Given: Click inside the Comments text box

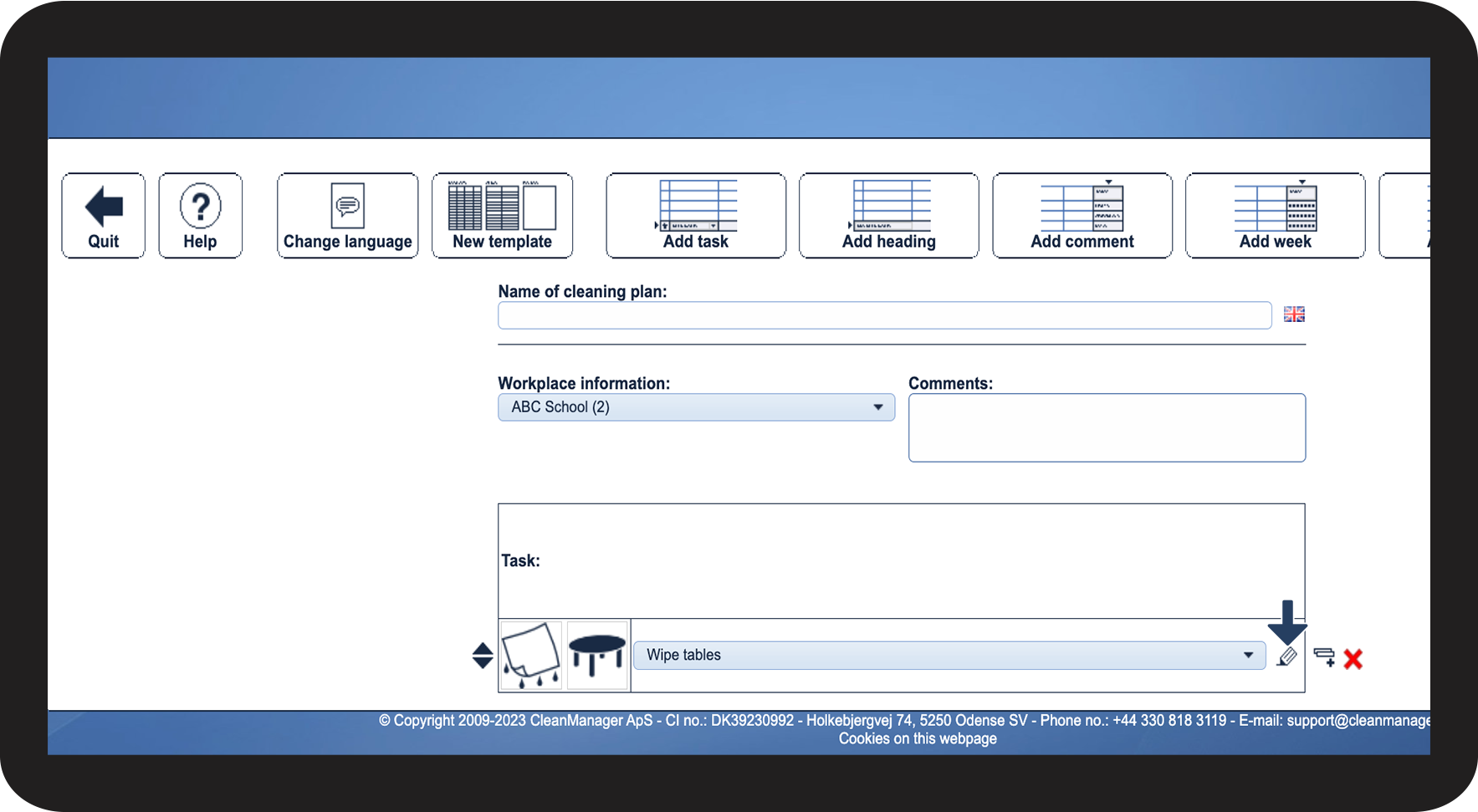Looking at the screenshot, I should (x=1106, y=427).
